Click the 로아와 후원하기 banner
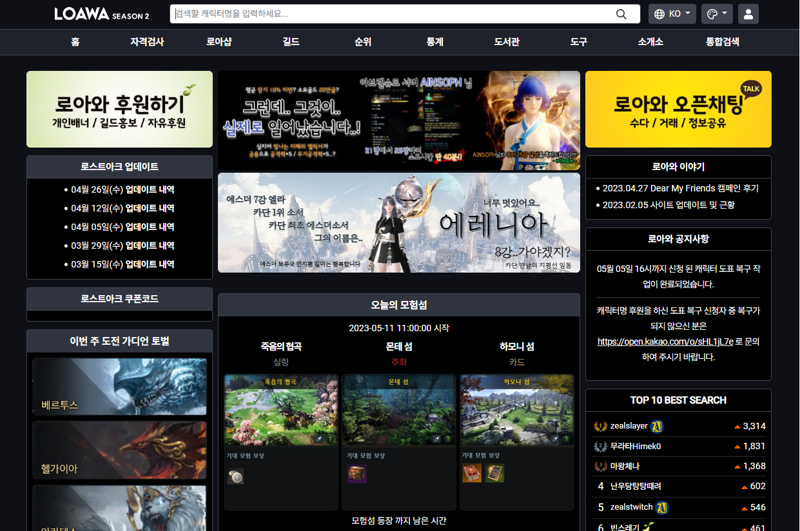The image size is (800, 531). [119, 109]
